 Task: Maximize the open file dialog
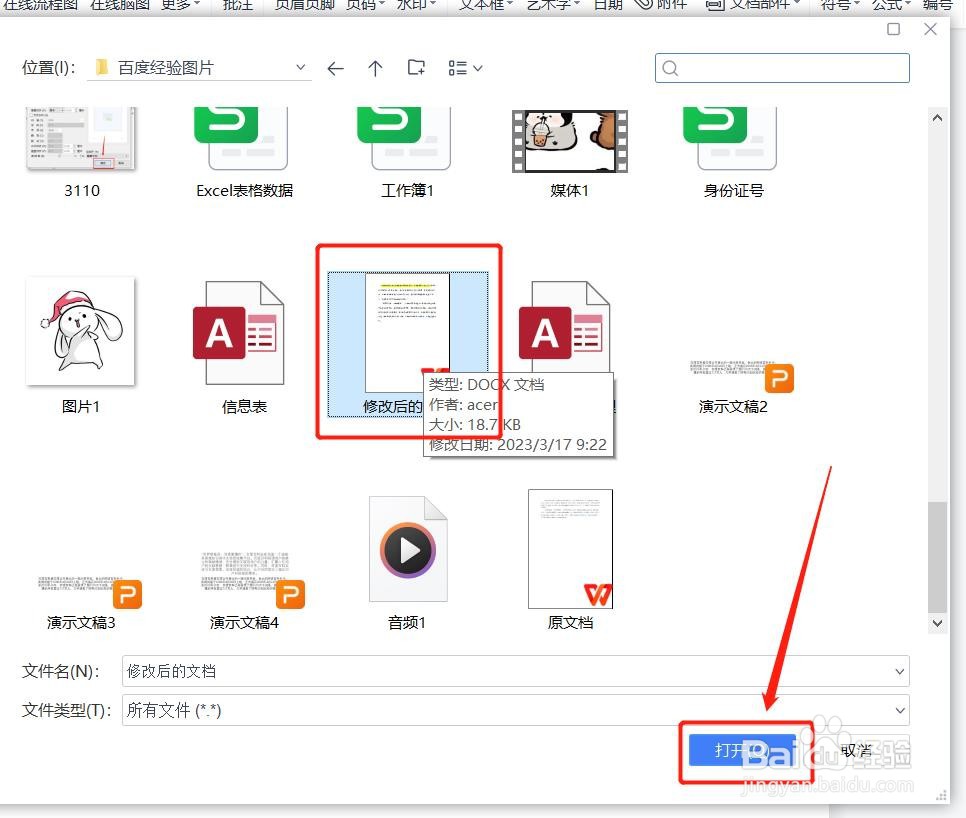[x=893, y=29]
